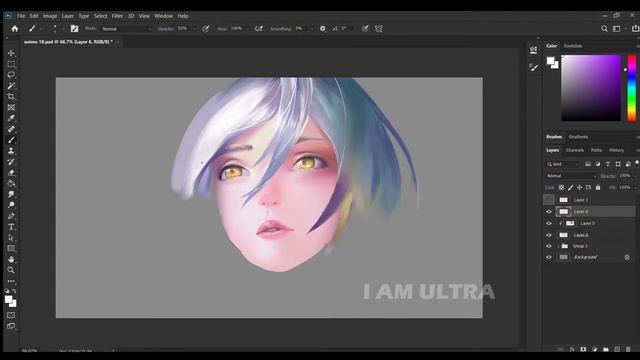Open layer Kind filter dropdown

click(x=563, y=164)
